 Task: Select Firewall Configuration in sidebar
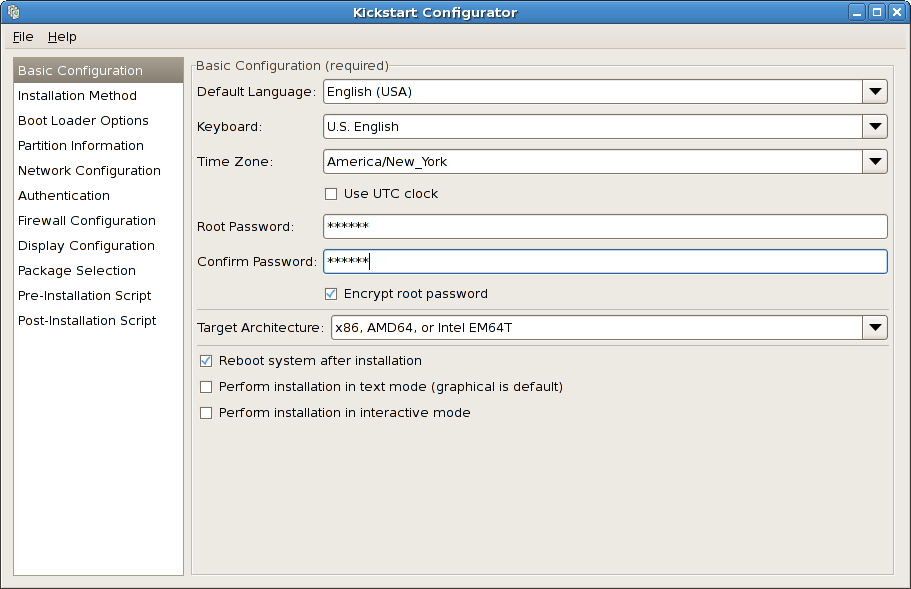[87, 221]
